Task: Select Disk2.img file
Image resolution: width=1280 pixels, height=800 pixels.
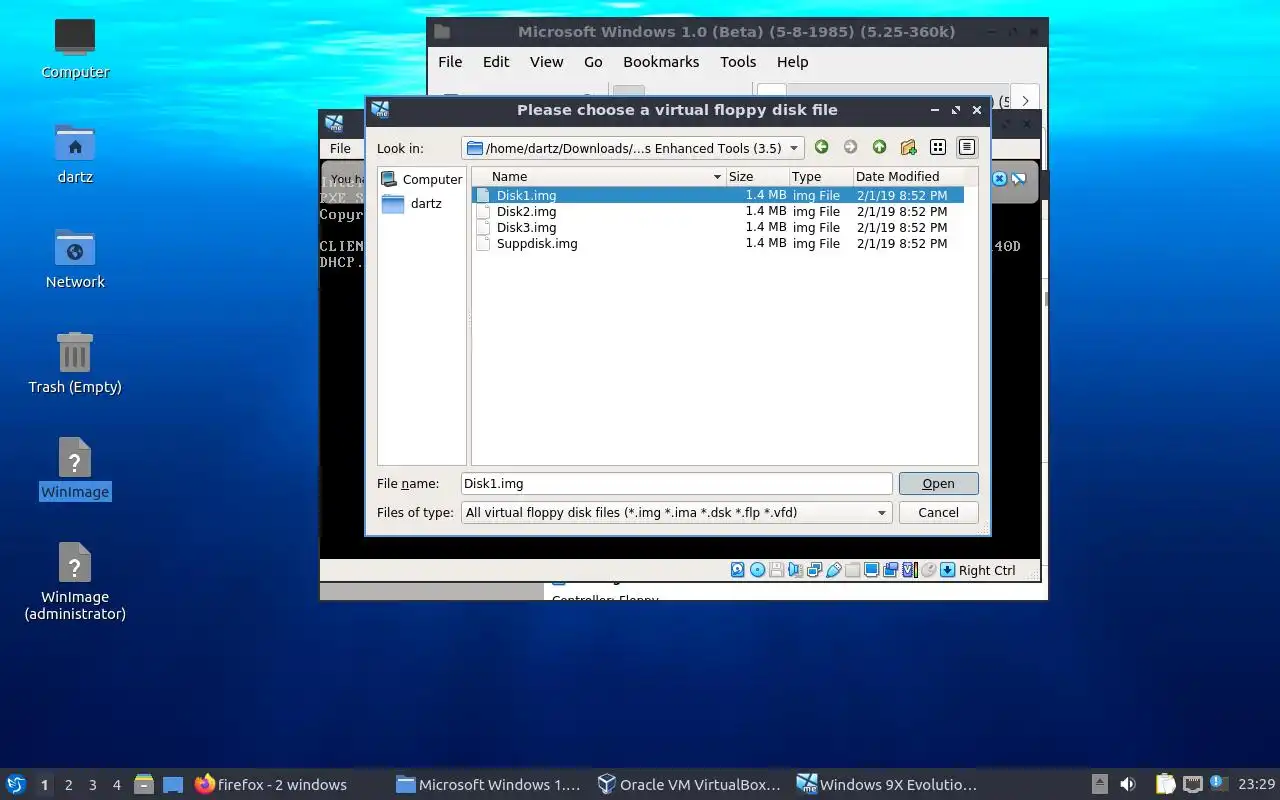Action: pyautogui.click(x=717, y=211)
